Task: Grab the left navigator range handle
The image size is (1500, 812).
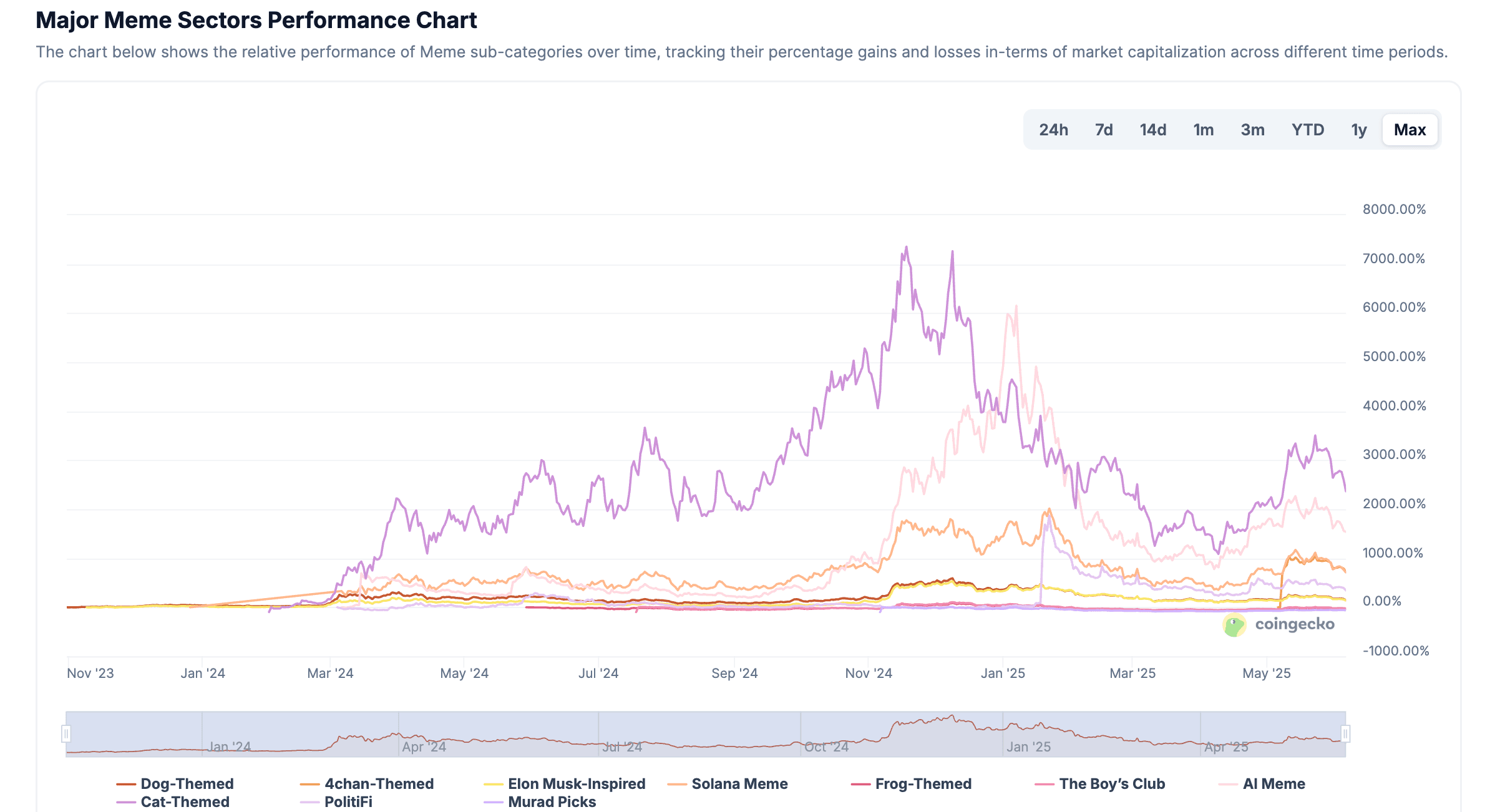Action: (66, 733)
